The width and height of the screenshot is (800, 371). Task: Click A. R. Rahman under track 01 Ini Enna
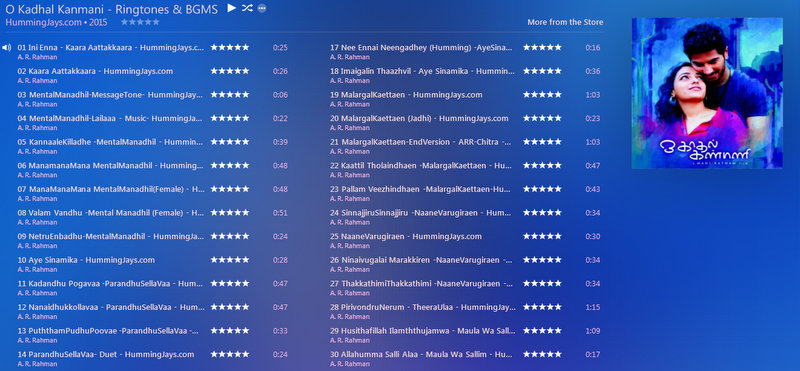pyautogui.click(x=37, y=57)
